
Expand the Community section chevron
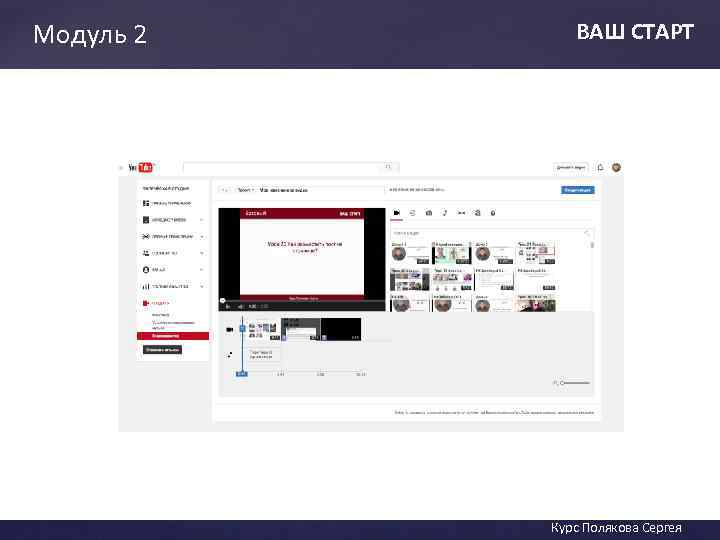click(x=201, y=253)
